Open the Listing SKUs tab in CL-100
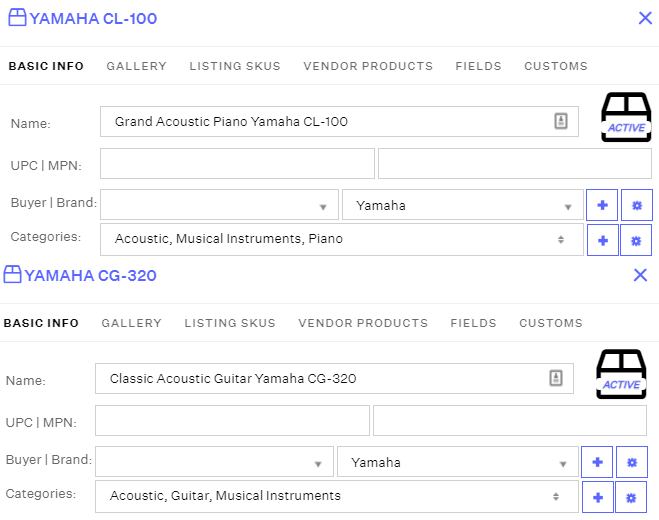Viewport: 659px width, 520px height. coord(235,66)
